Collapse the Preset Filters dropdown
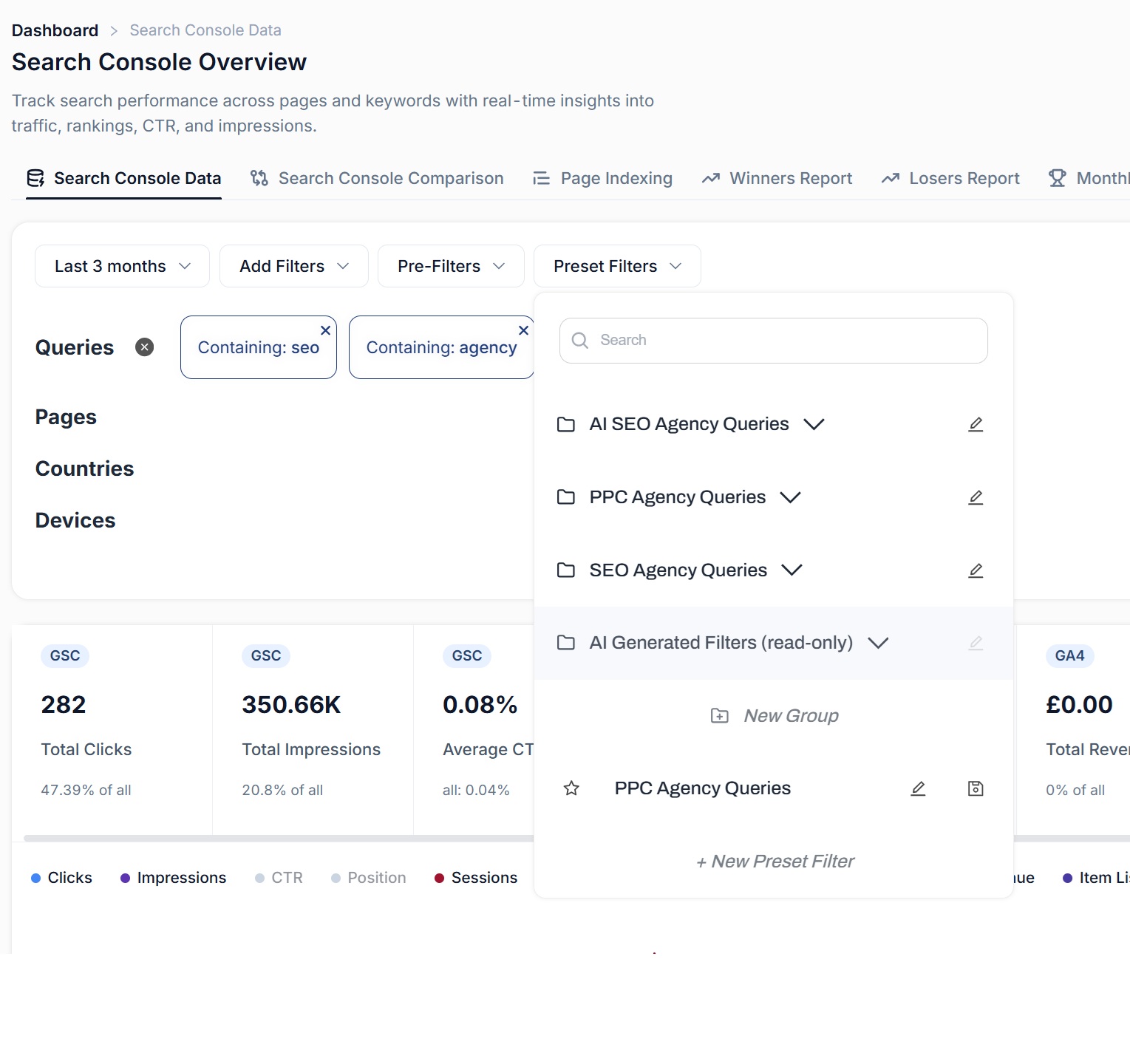The height and width of the screenshot is (1064, 1130). pyautogui.click(x=617, y=266)
